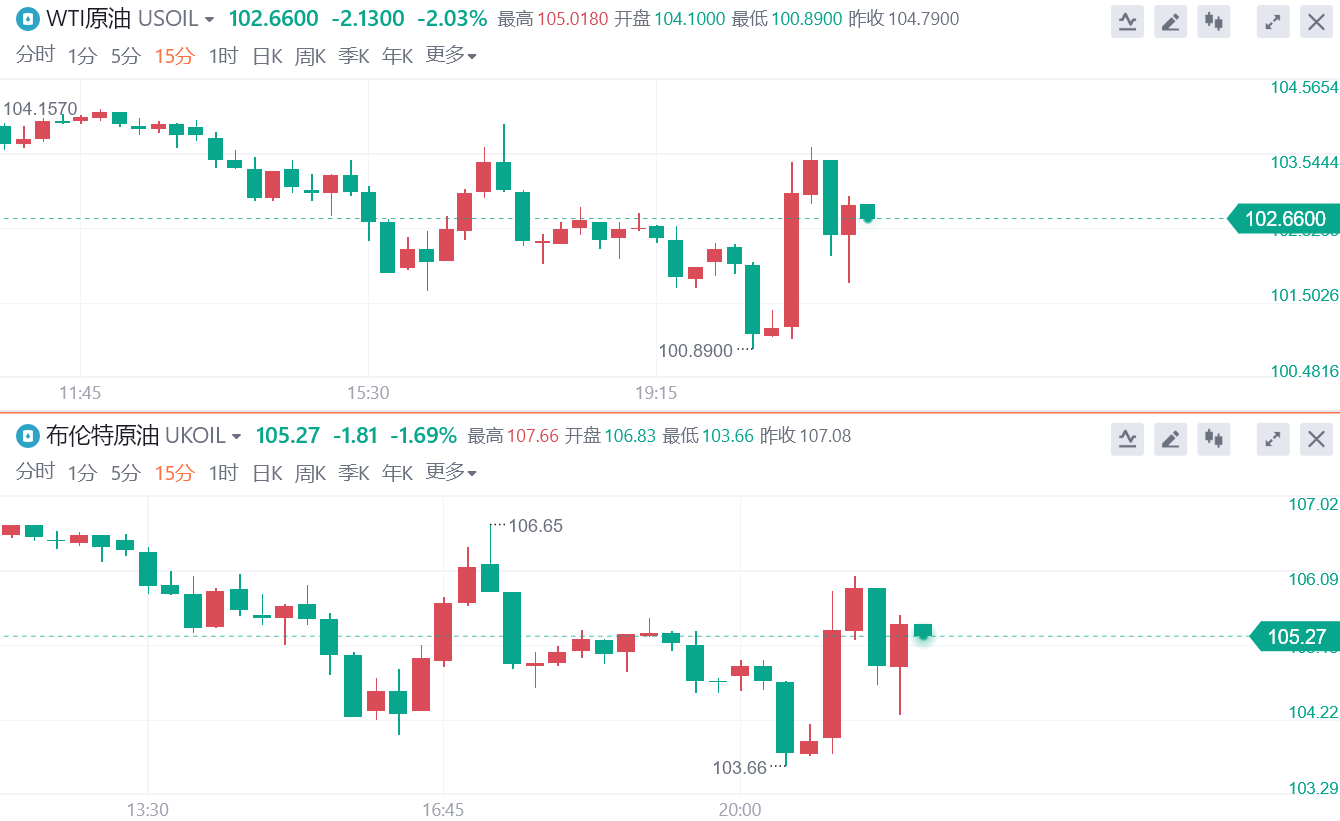
Task: Expand 更多 timeframe menu in WTI chart
Action: click(451, 56)
